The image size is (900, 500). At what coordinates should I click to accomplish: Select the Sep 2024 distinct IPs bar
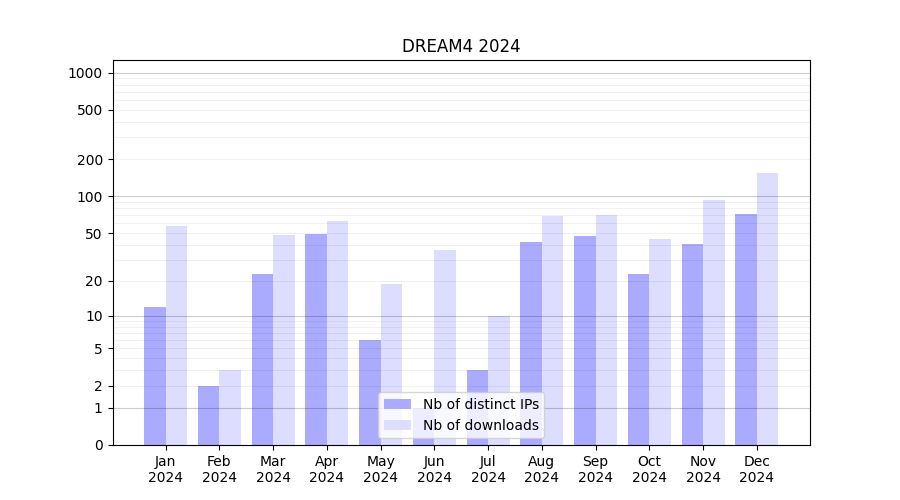pos(585,340)
